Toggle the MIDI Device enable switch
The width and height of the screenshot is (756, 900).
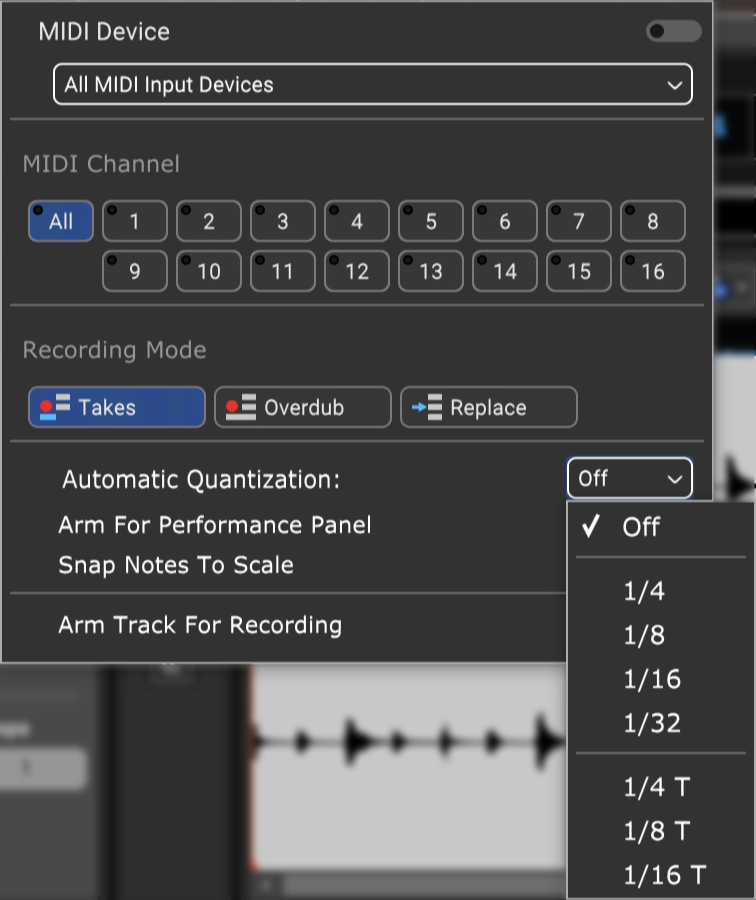pyautogui.click(x=673, y=31)
